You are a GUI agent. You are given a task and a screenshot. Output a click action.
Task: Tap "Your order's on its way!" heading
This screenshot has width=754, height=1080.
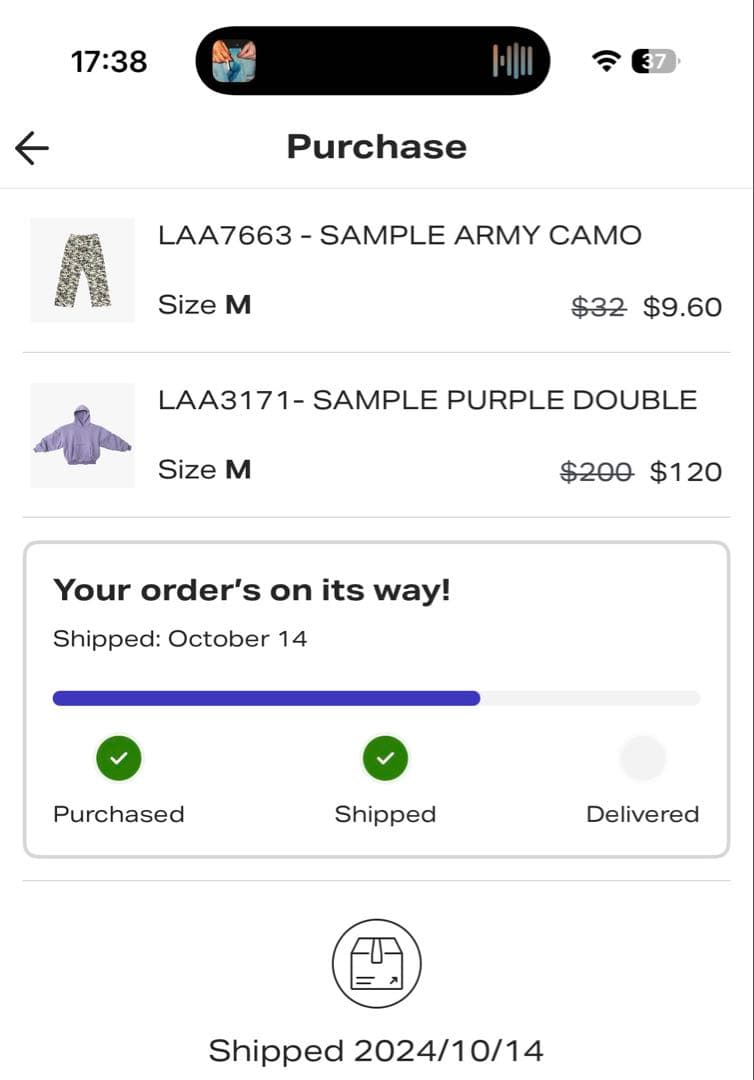point(252,590)
